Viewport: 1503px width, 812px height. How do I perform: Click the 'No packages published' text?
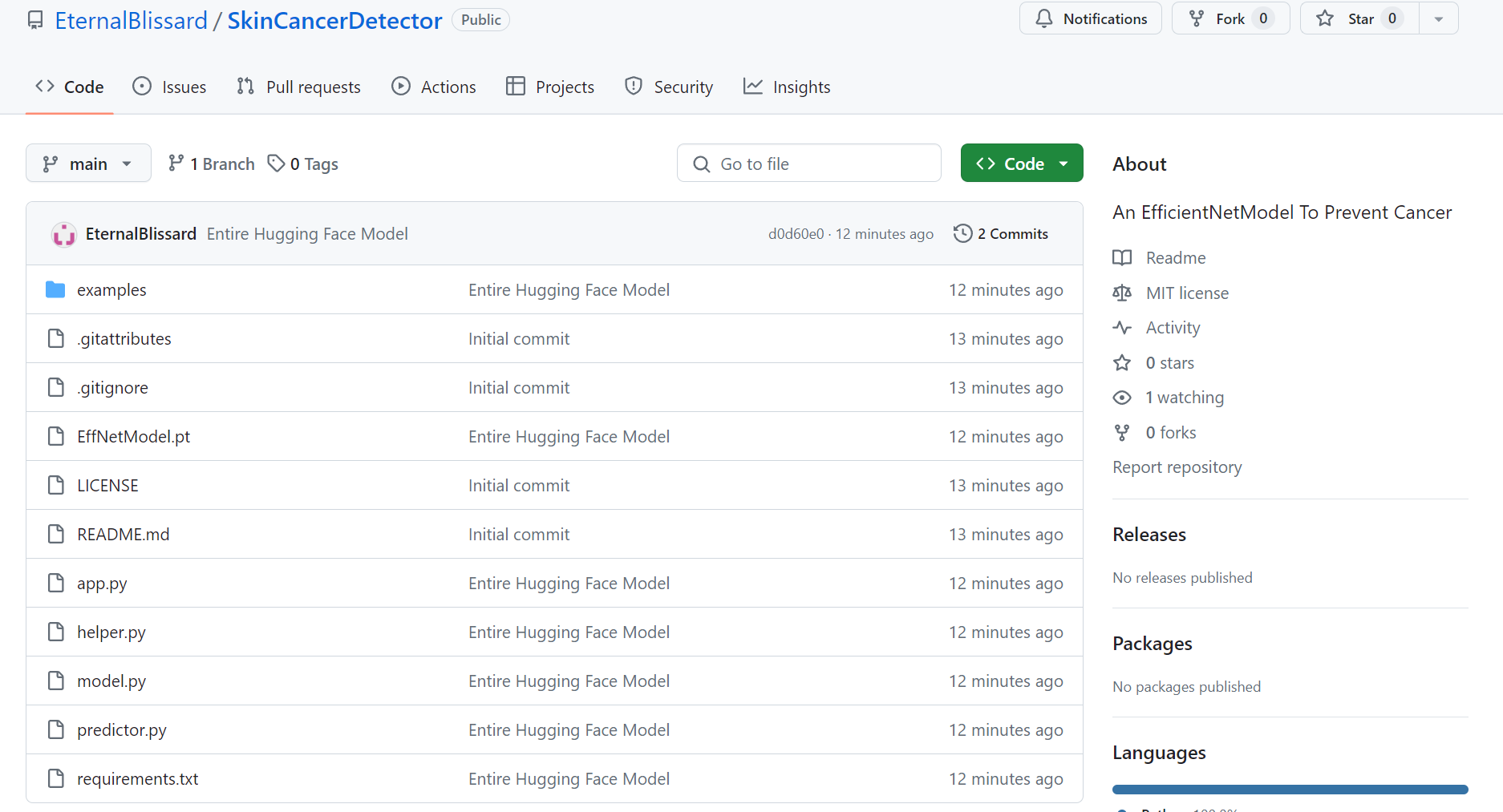[x=1187, y=687]
